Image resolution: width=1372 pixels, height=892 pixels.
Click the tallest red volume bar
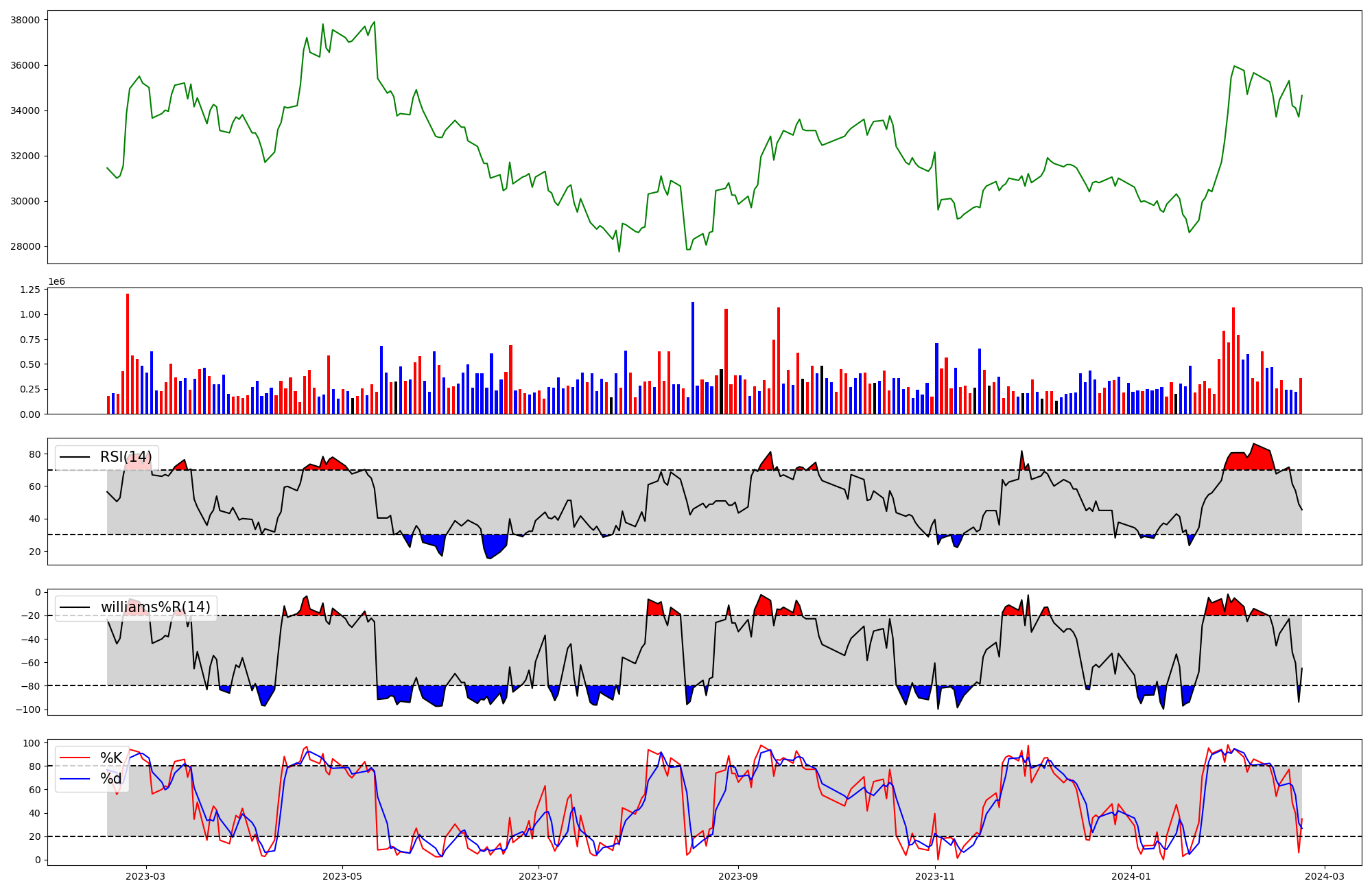[128, 353]
